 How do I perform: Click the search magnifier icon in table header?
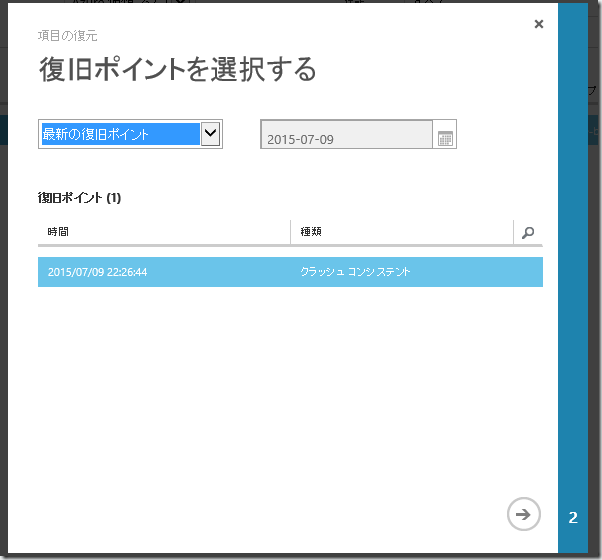click(528, 232)
